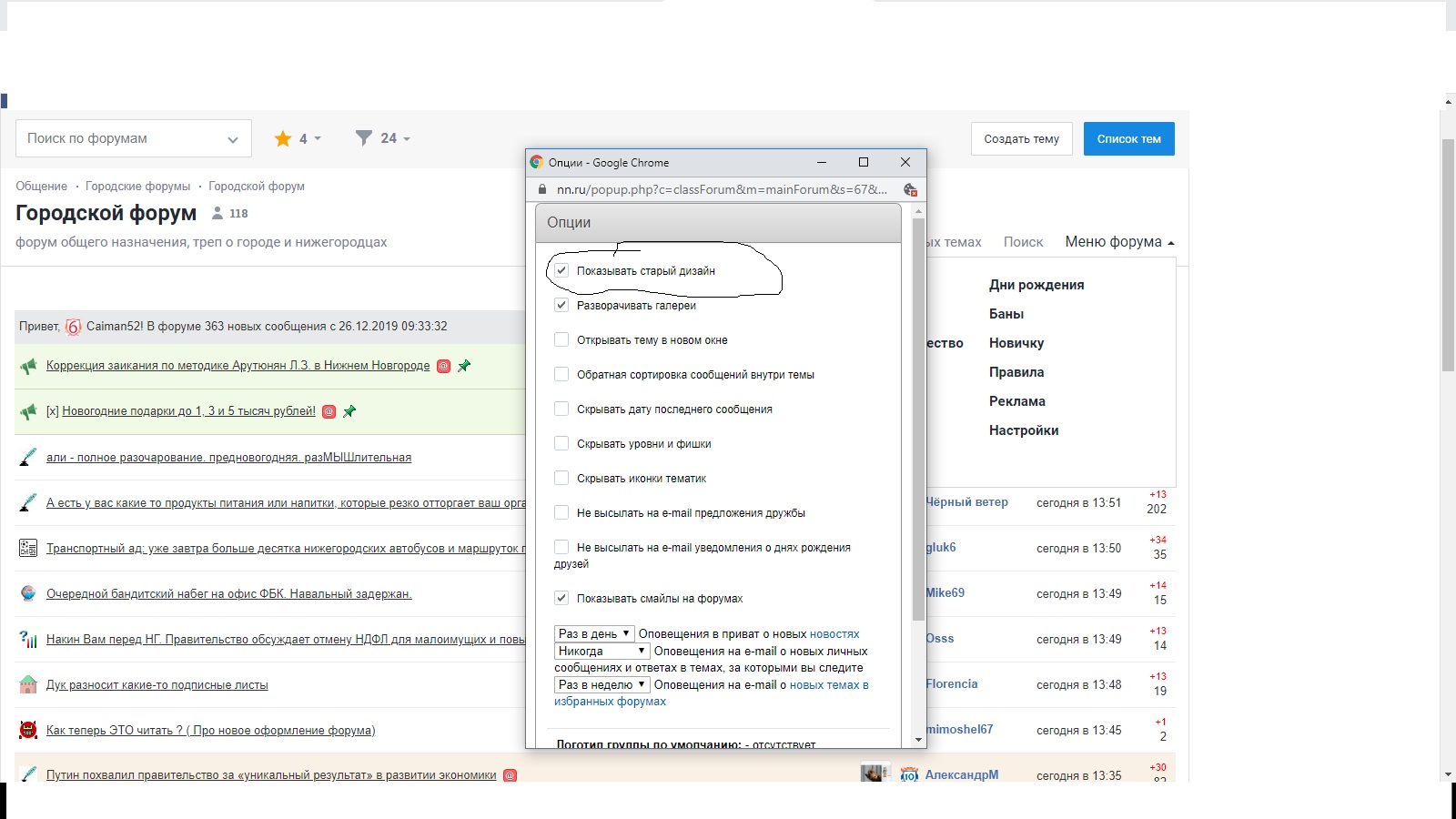The height and width of the screenshot is (819, 1456).
Task: Open Настройки from forum menu
Action: point(1024,430)
